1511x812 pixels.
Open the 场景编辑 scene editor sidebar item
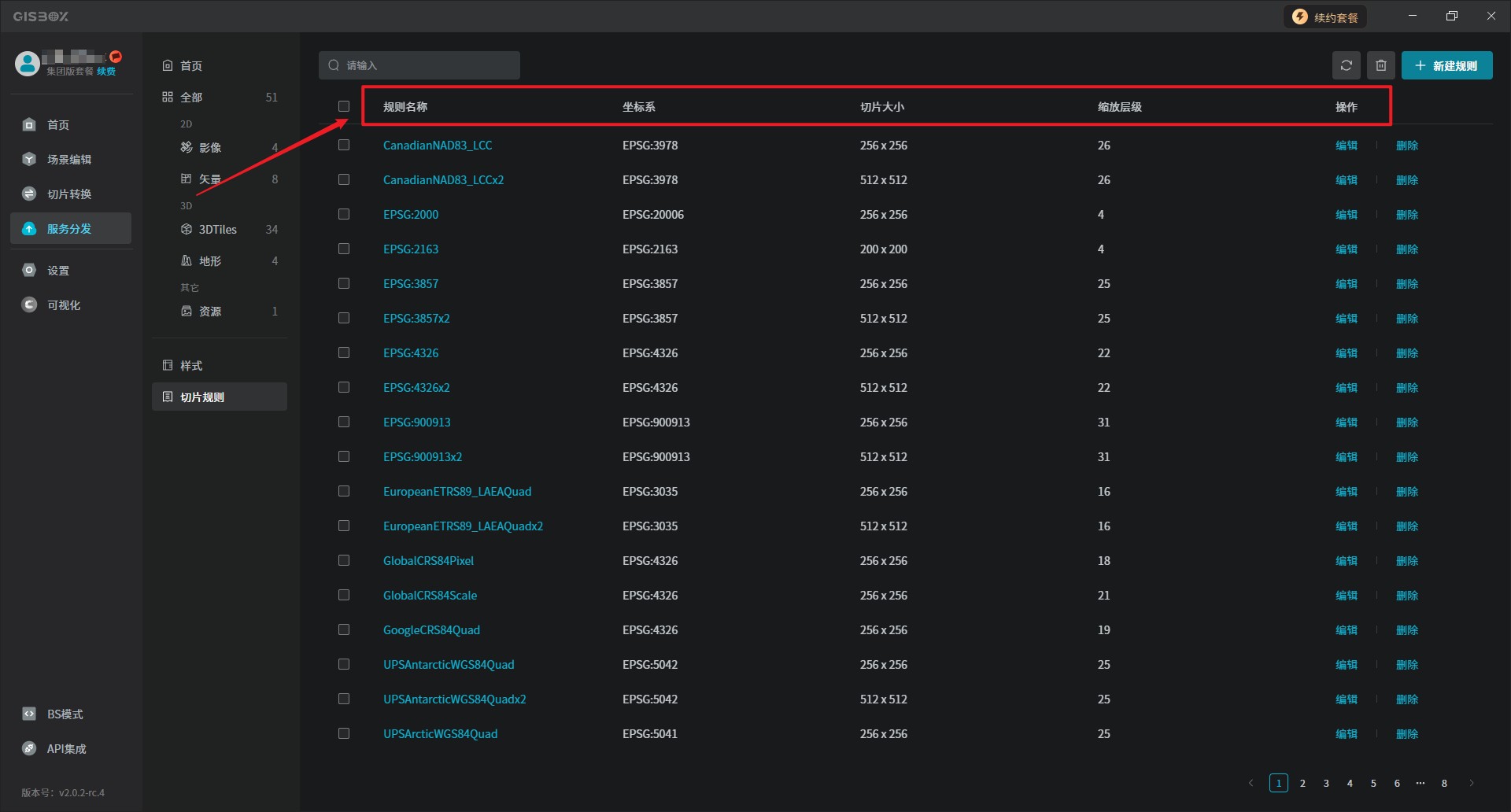pyautogui.click(x=69, y=160)
